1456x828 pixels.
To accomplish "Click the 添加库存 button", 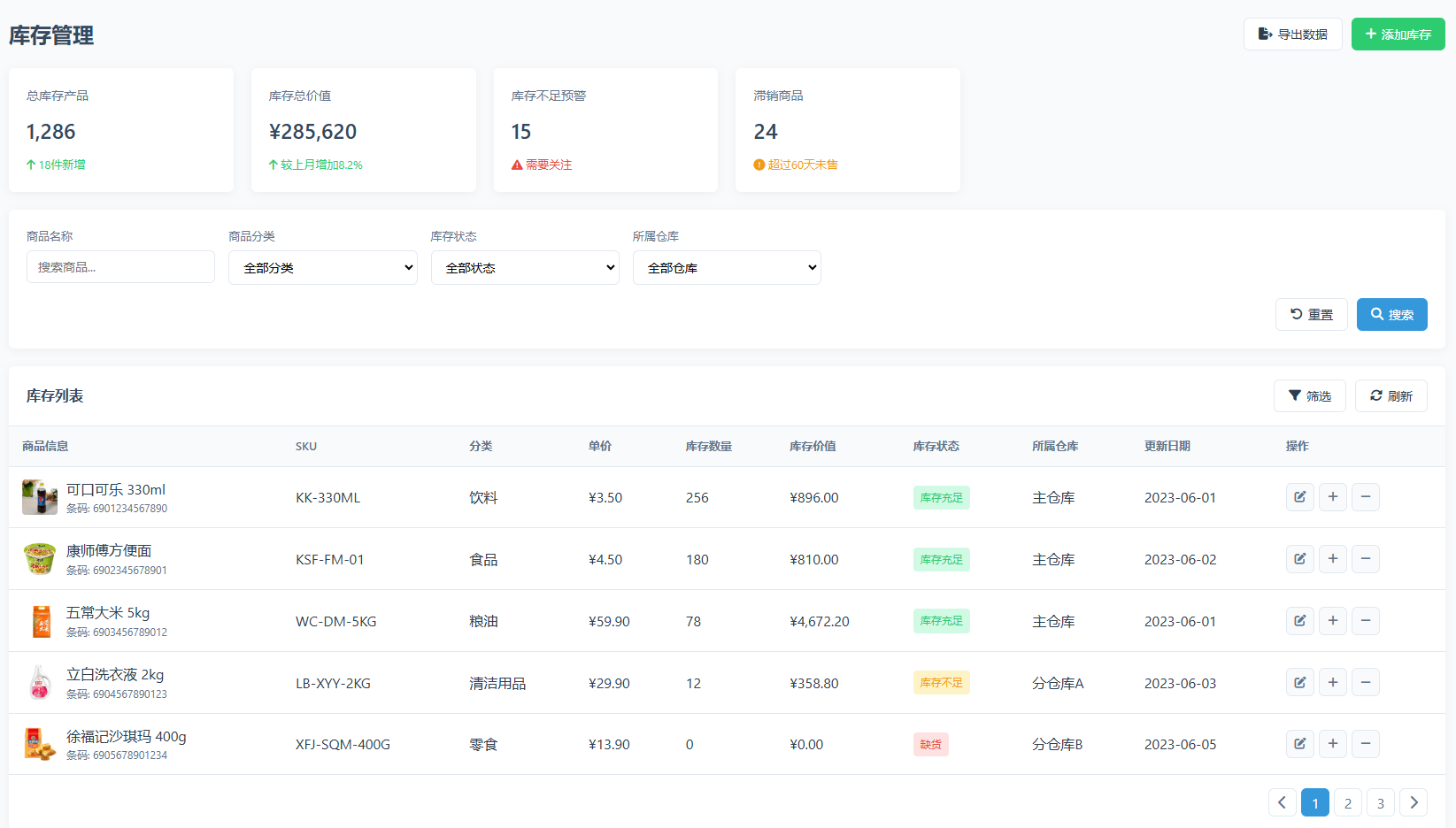I will click(x=1398, y=34).
